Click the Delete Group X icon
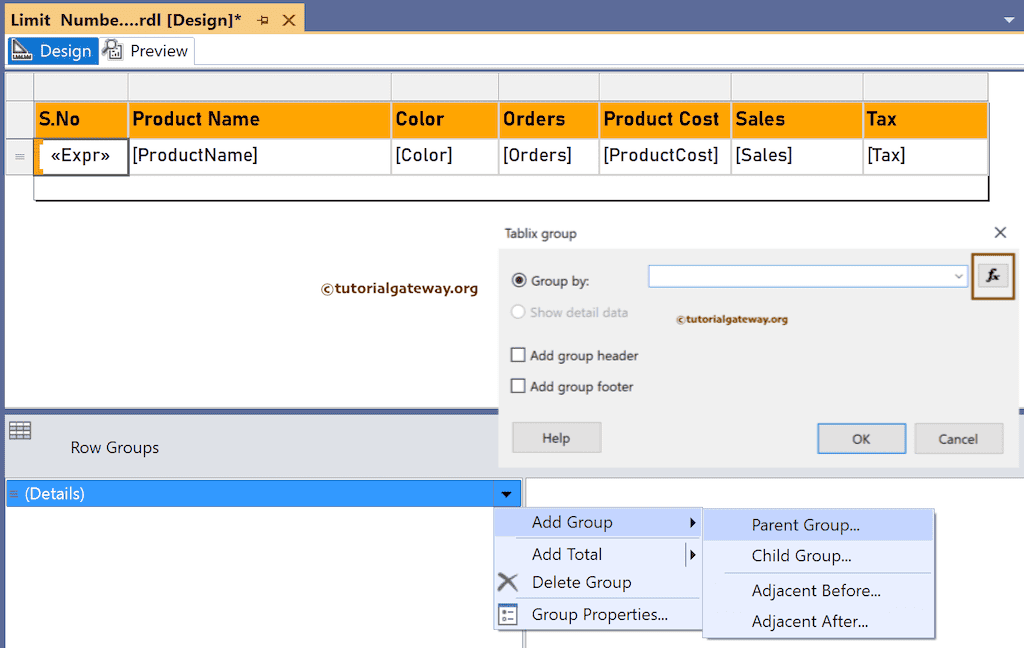This screenshot has width=1024, height=648. coord(507,581)
